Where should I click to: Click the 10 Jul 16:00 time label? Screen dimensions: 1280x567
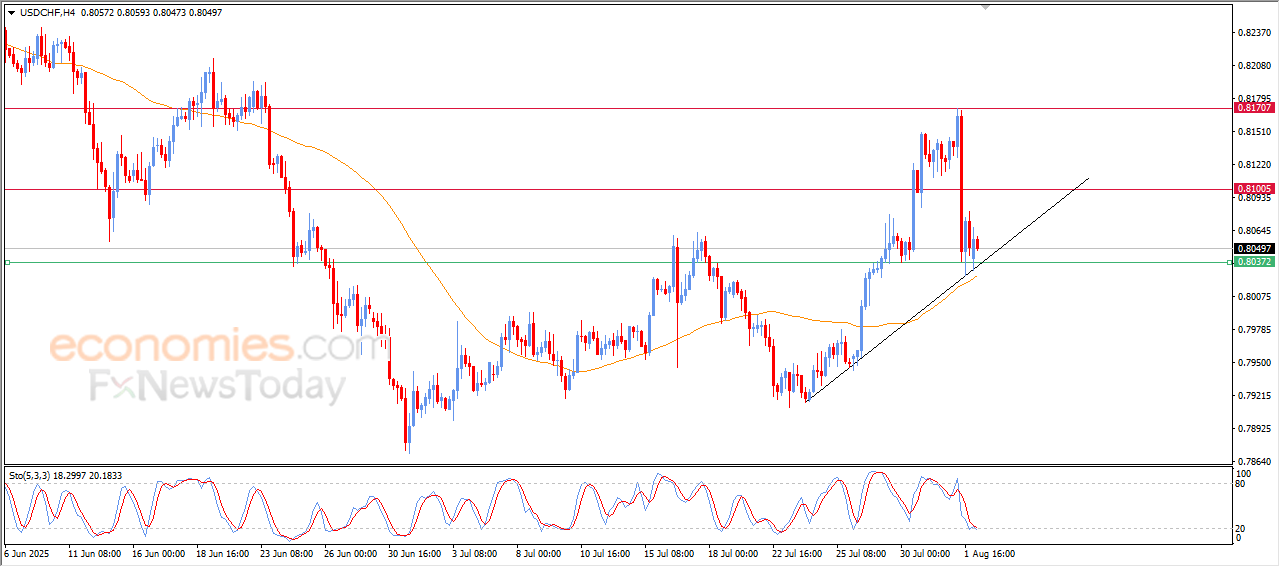coord(604,552)
